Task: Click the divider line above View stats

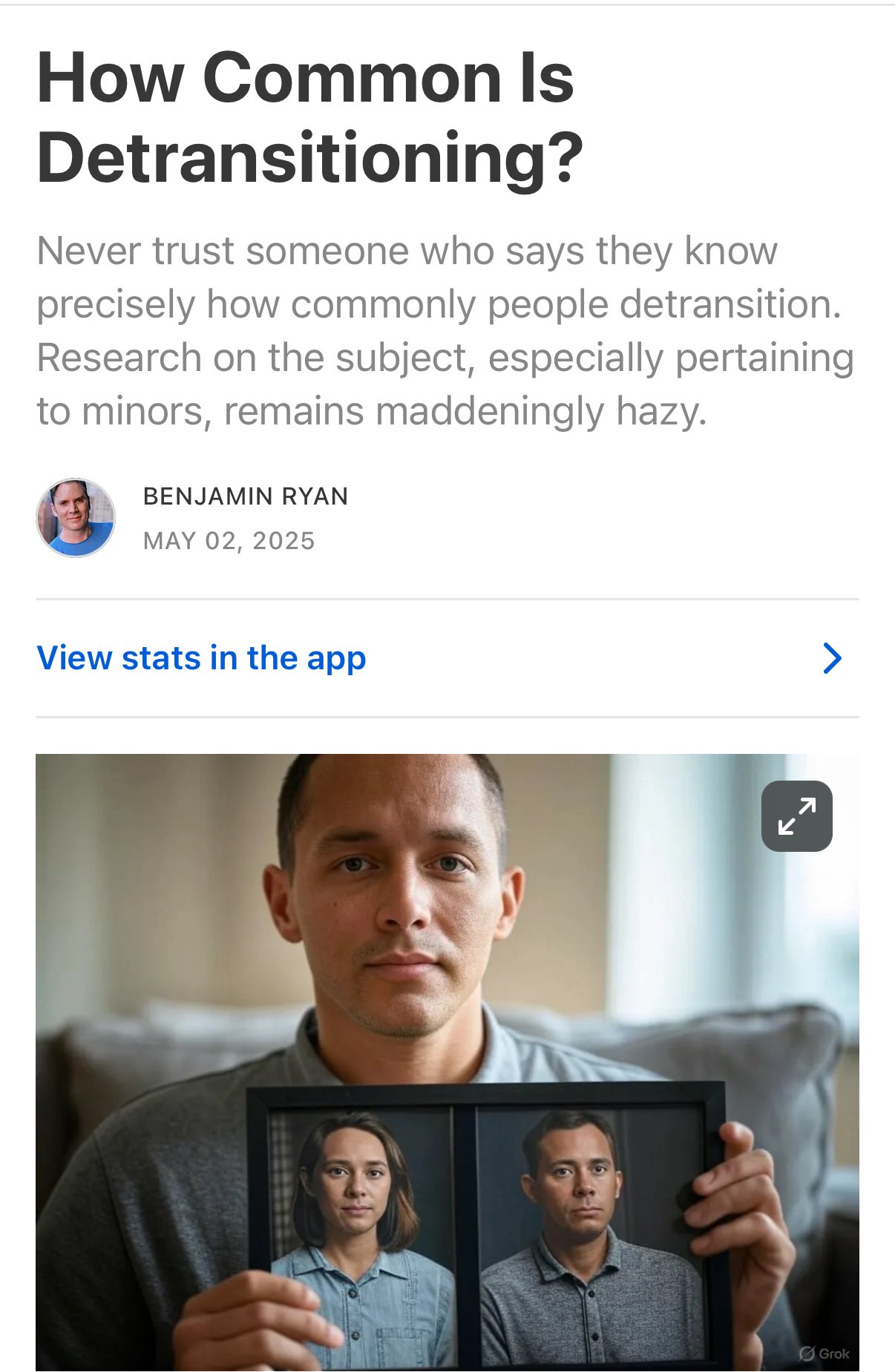Action: click(x=447, y=599)
